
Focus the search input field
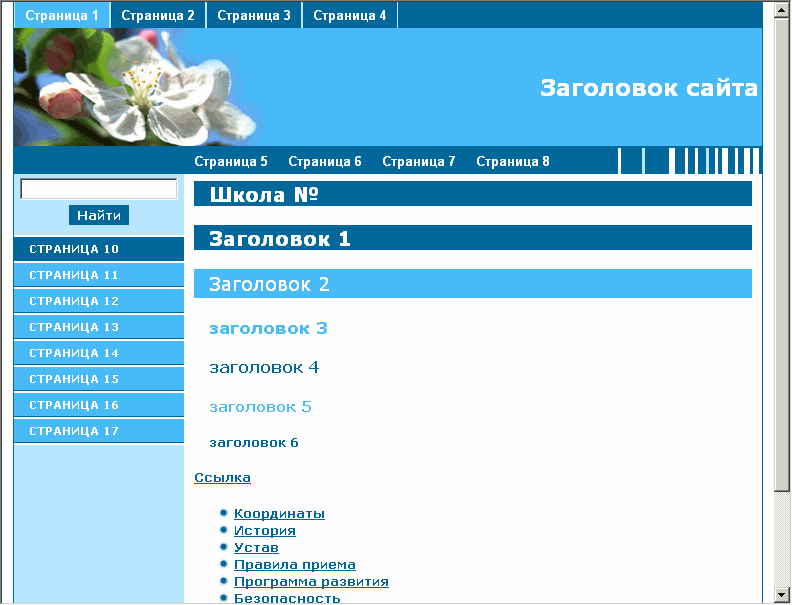98,189
